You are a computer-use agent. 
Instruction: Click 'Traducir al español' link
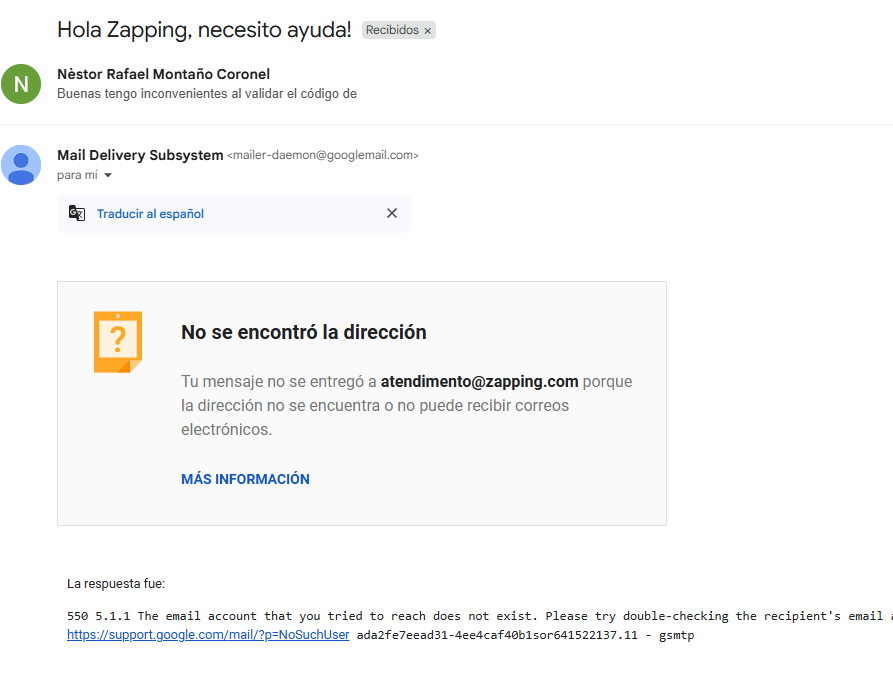click(150, 214)
